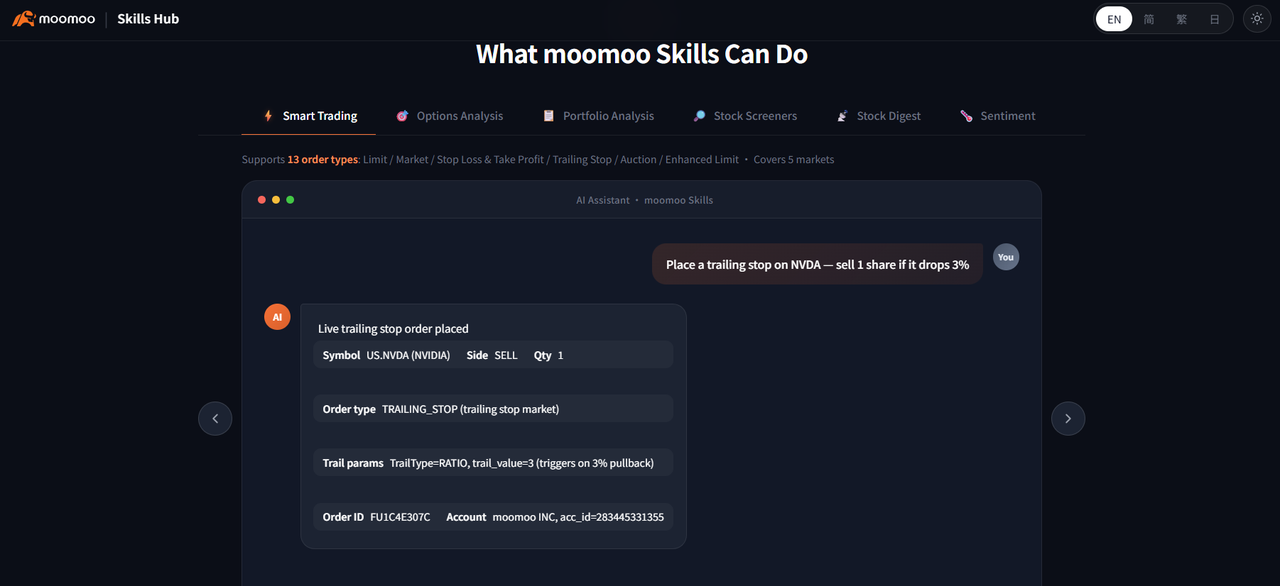Click the red window dot
The image size is (1280, 586).
pos(262,200)
